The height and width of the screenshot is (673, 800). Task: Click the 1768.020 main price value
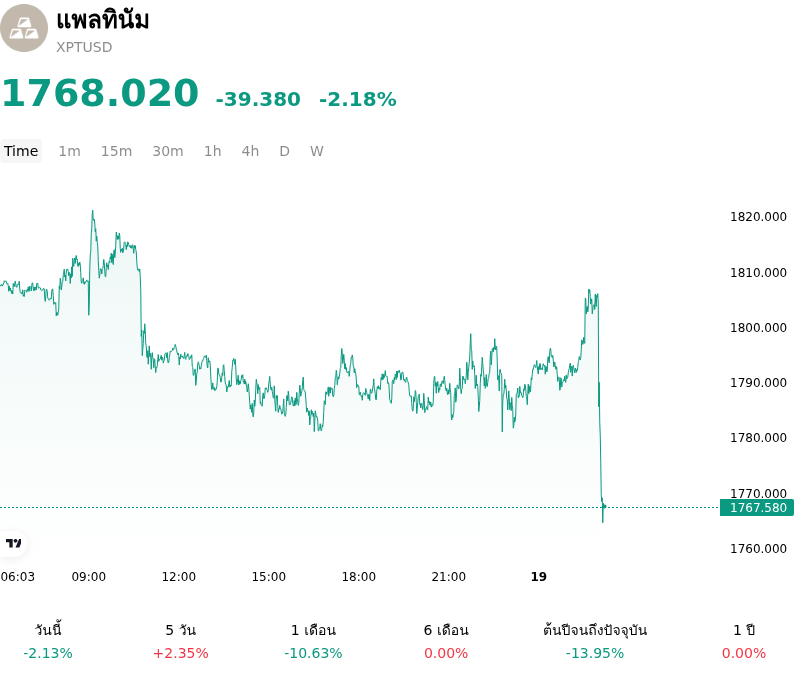100,93
